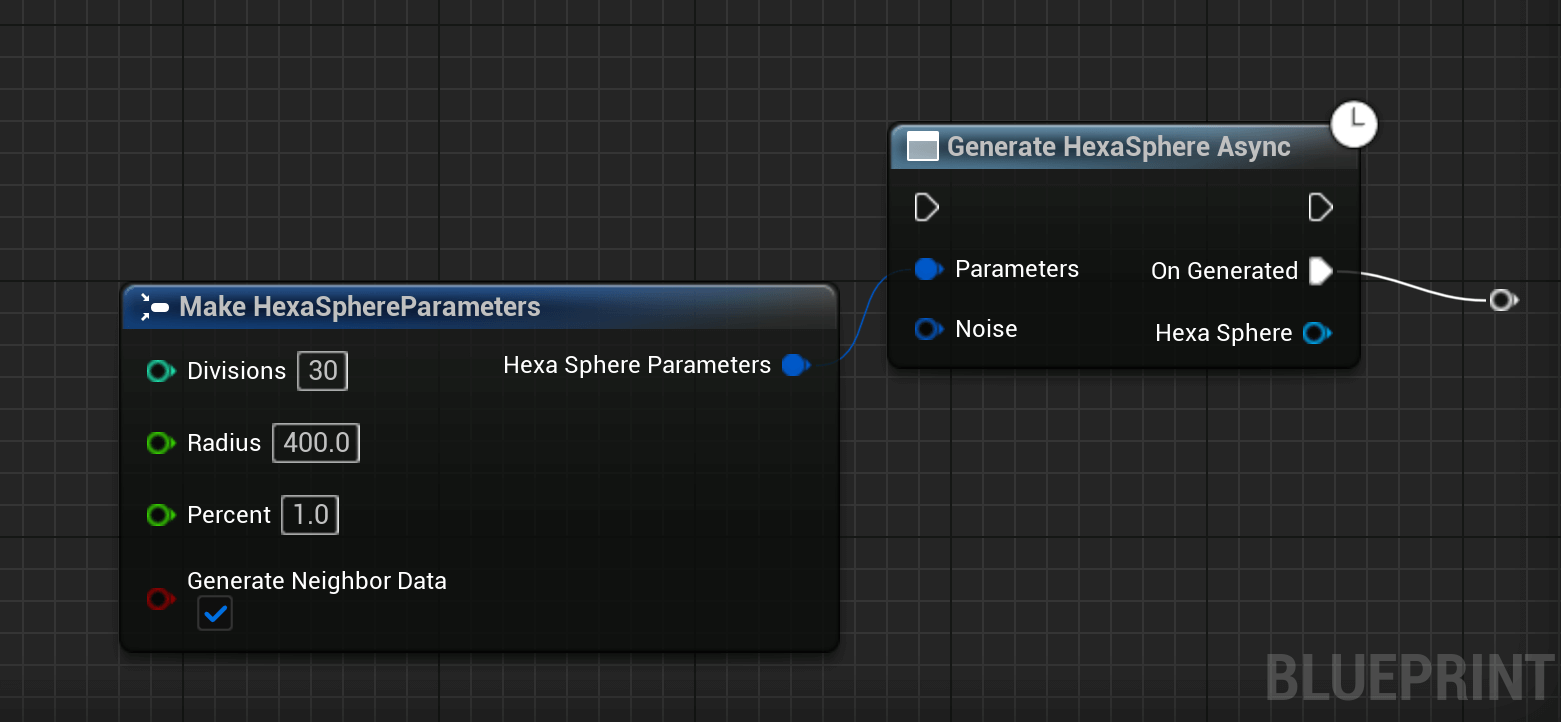Click the Percent input pin
The height and width of the screenshot is (722, 1561).
point(161,515)
